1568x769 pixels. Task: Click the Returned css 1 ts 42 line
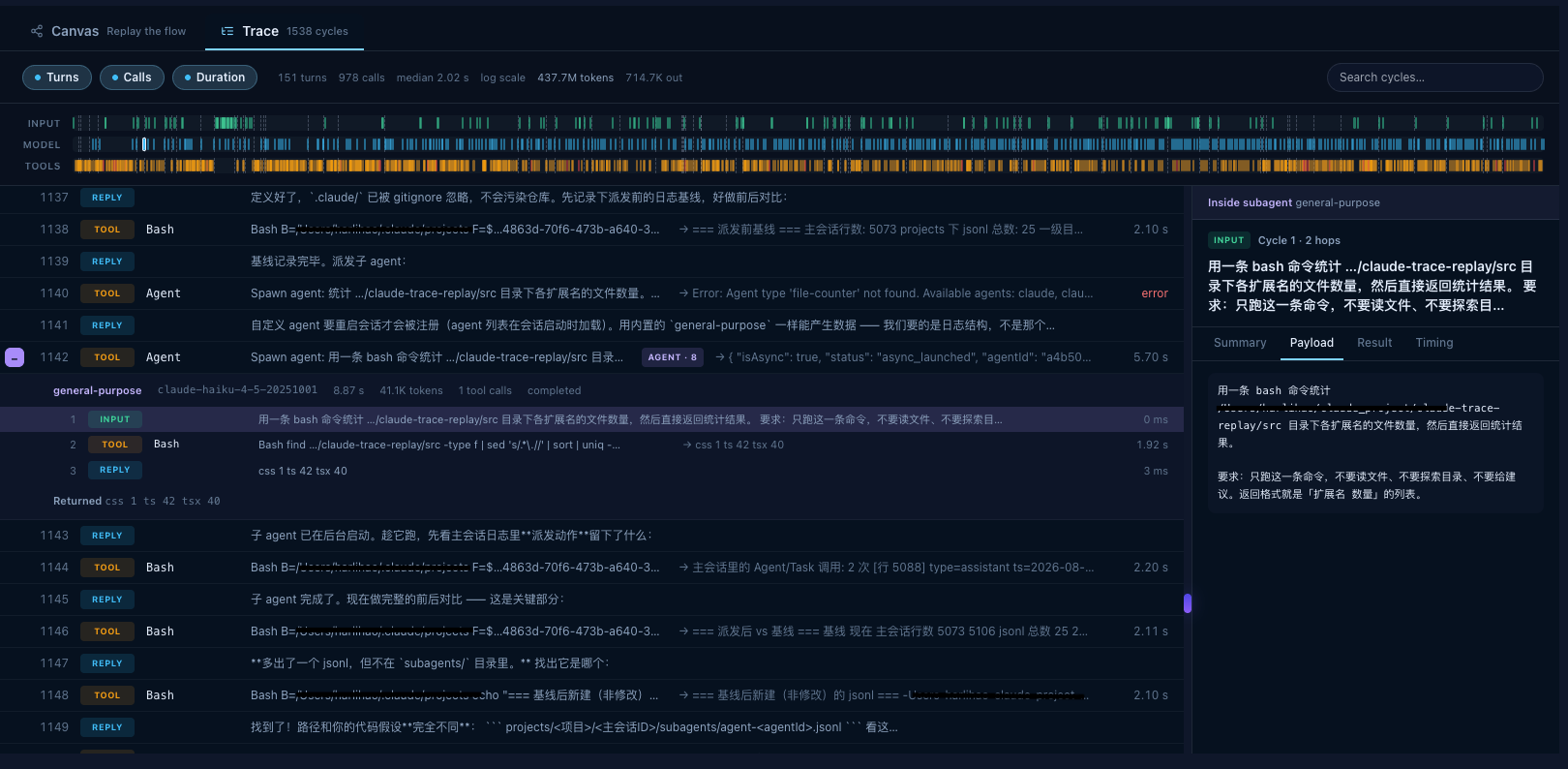click(x=136, y=501)
